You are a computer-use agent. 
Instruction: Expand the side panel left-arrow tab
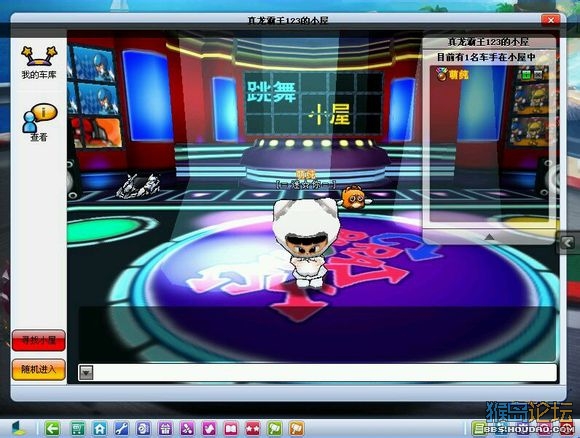(x=567, y=243)
